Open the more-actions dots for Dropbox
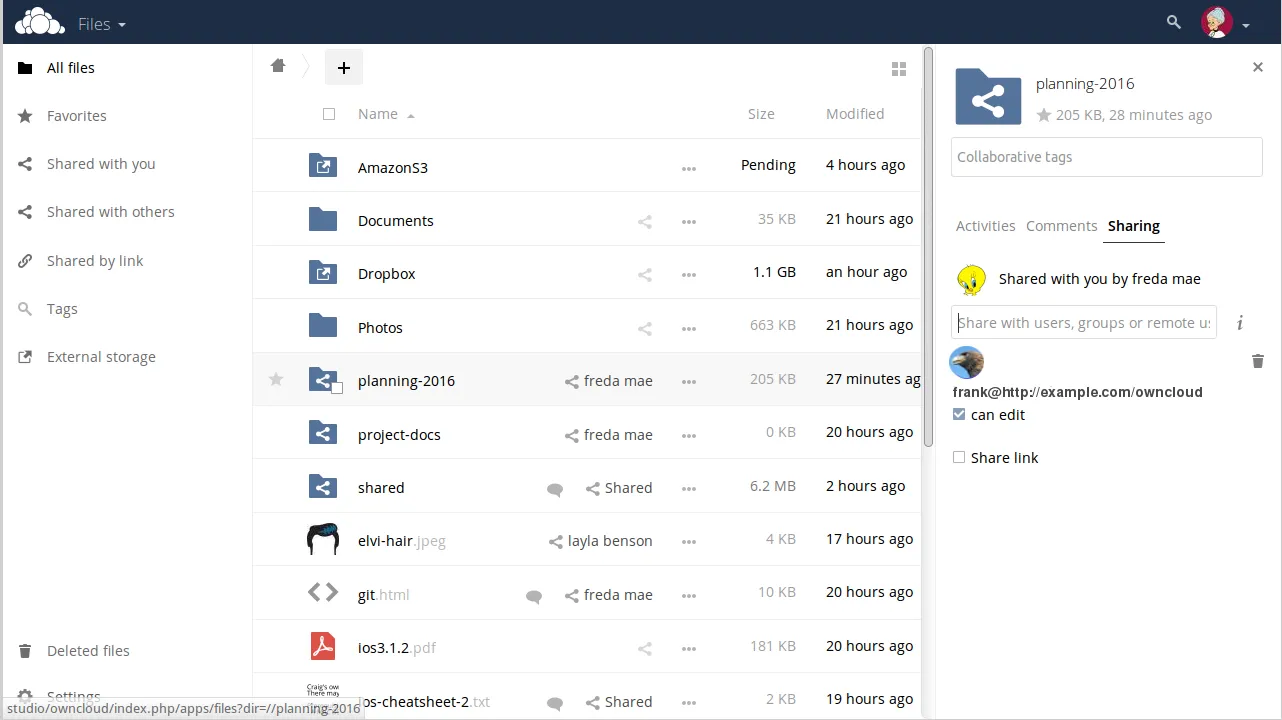Image resolution: width=1282 pixels, height=720 pixels. click(x=688, y=274)
